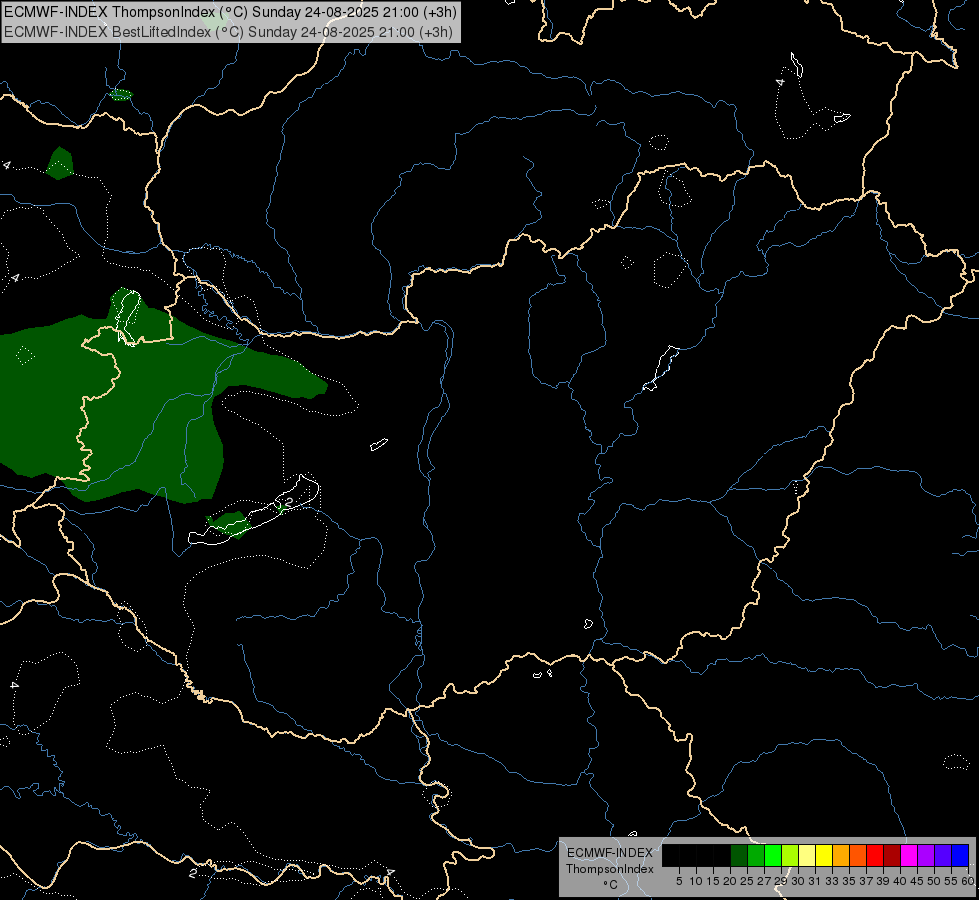Click legend tick label 33
The width and height of the screenshot is (979, 900).
pos(832,881)
